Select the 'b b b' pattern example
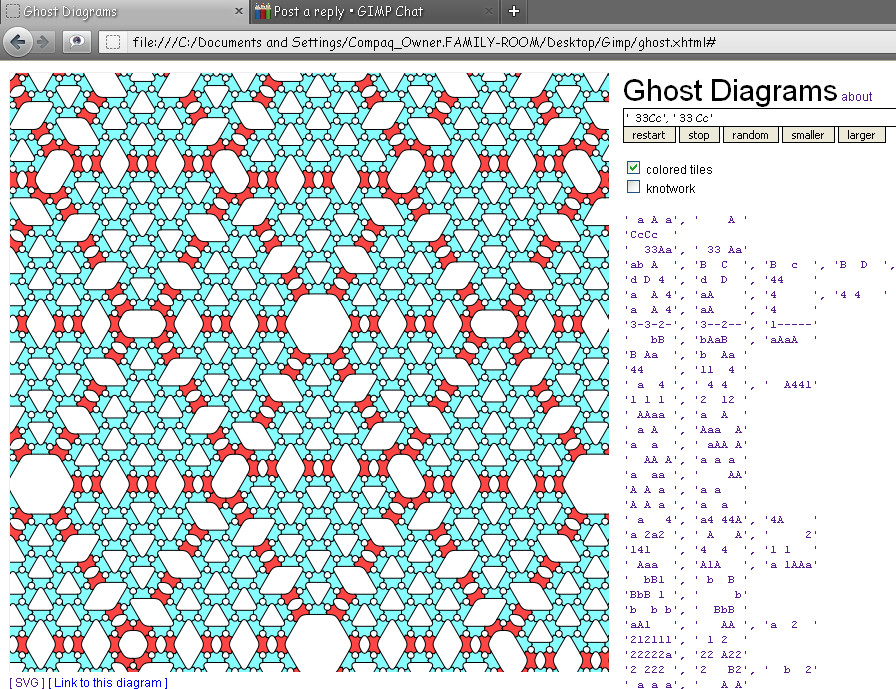Image resolution: width=896 pixels, height=689 pixels. point(686,609)
